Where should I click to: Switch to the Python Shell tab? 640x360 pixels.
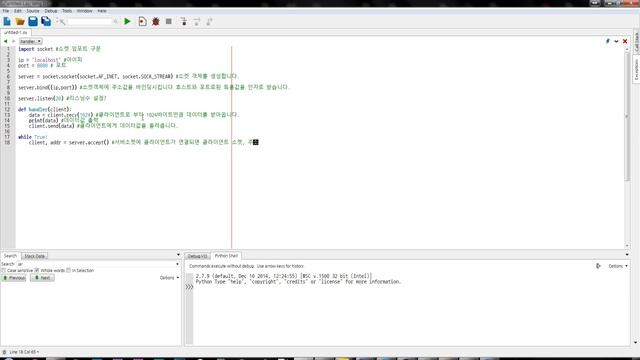tap(226, 256)
